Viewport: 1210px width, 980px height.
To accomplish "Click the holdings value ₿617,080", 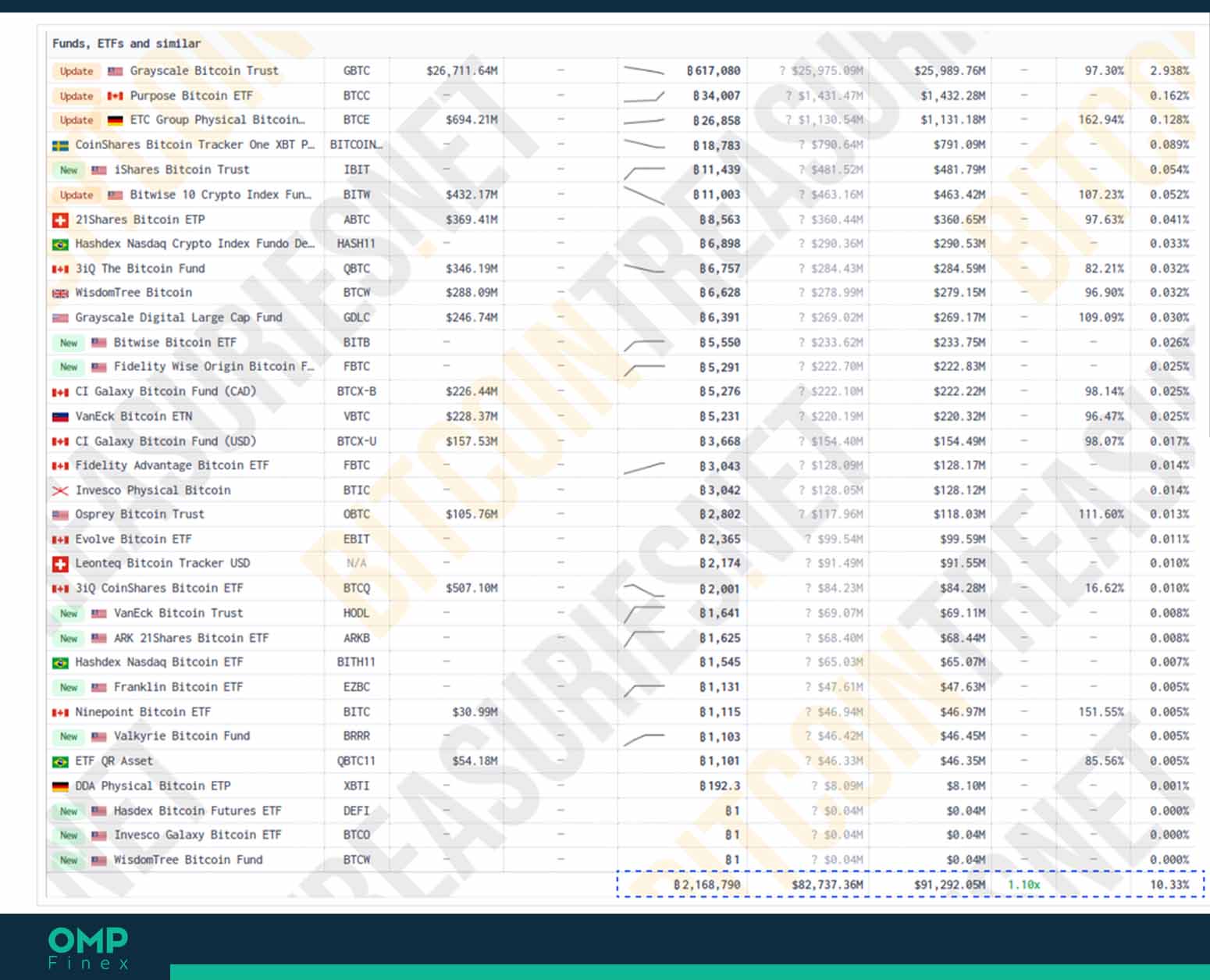I will point(714,71).
